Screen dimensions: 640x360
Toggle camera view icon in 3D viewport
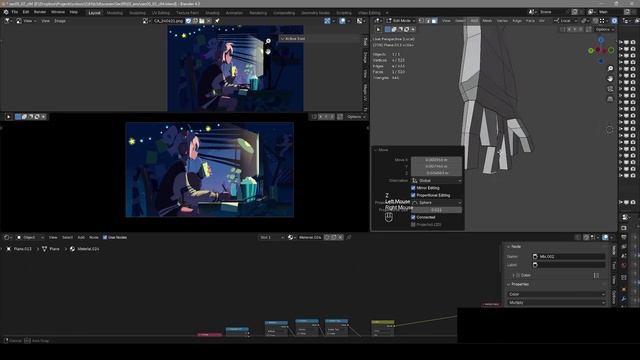pyautogui.click(x=610, y=89)
